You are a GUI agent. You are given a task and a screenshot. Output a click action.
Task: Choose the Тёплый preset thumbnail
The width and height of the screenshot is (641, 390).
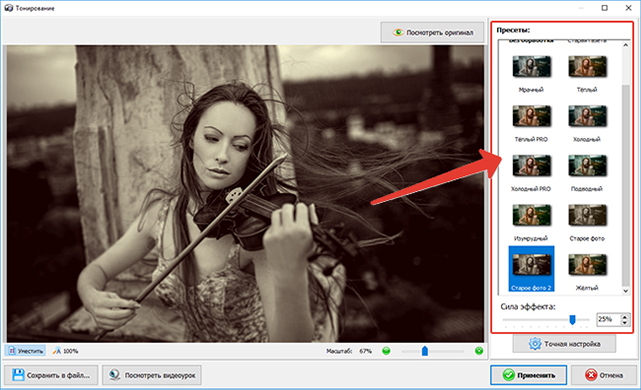click(587, 67)
